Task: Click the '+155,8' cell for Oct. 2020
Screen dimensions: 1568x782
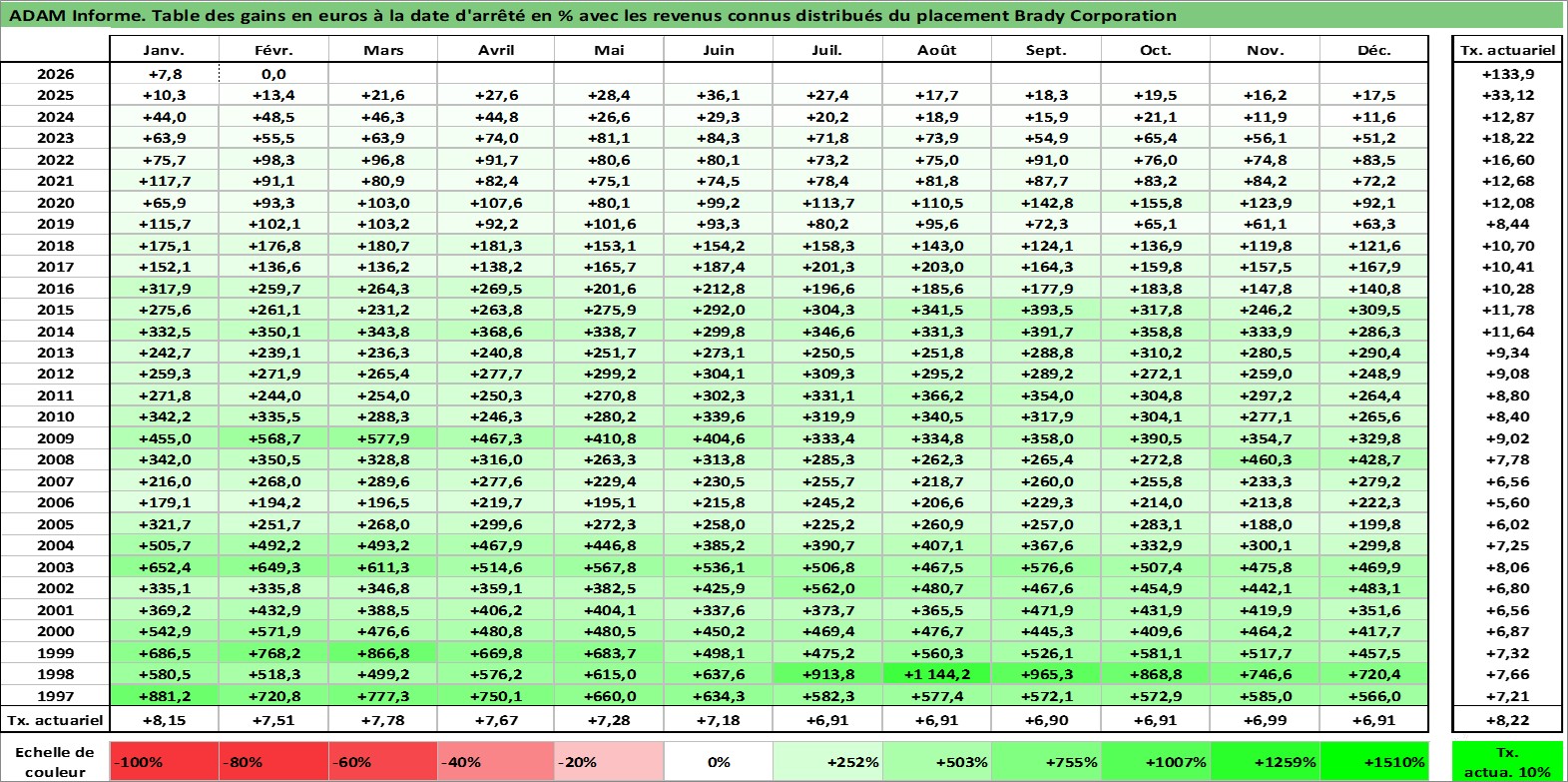Action: pyautogui.click(x=1156, y=203)
